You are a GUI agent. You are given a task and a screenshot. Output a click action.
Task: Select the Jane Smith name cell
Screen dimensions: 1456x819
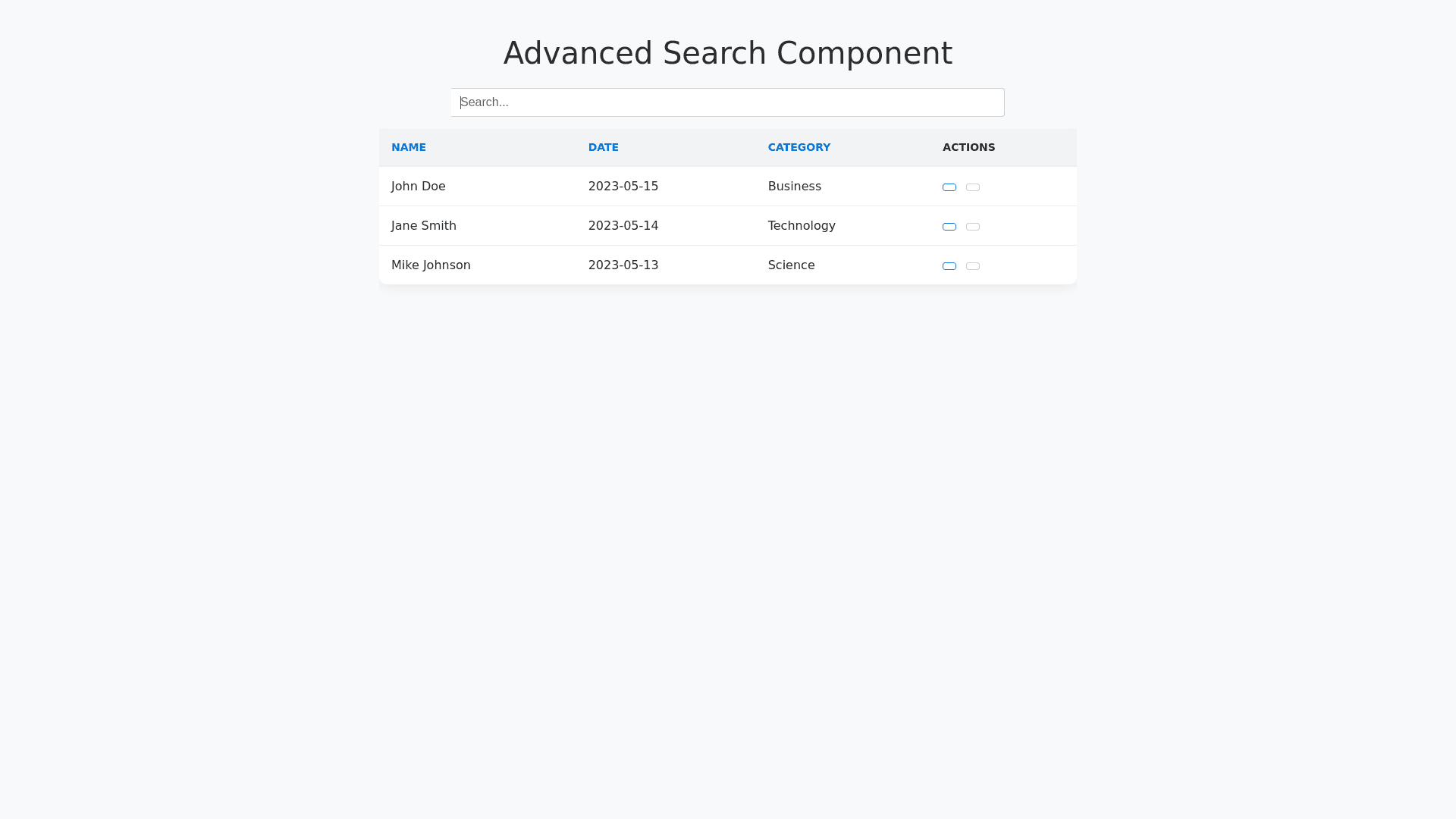(x=424, y=226)
